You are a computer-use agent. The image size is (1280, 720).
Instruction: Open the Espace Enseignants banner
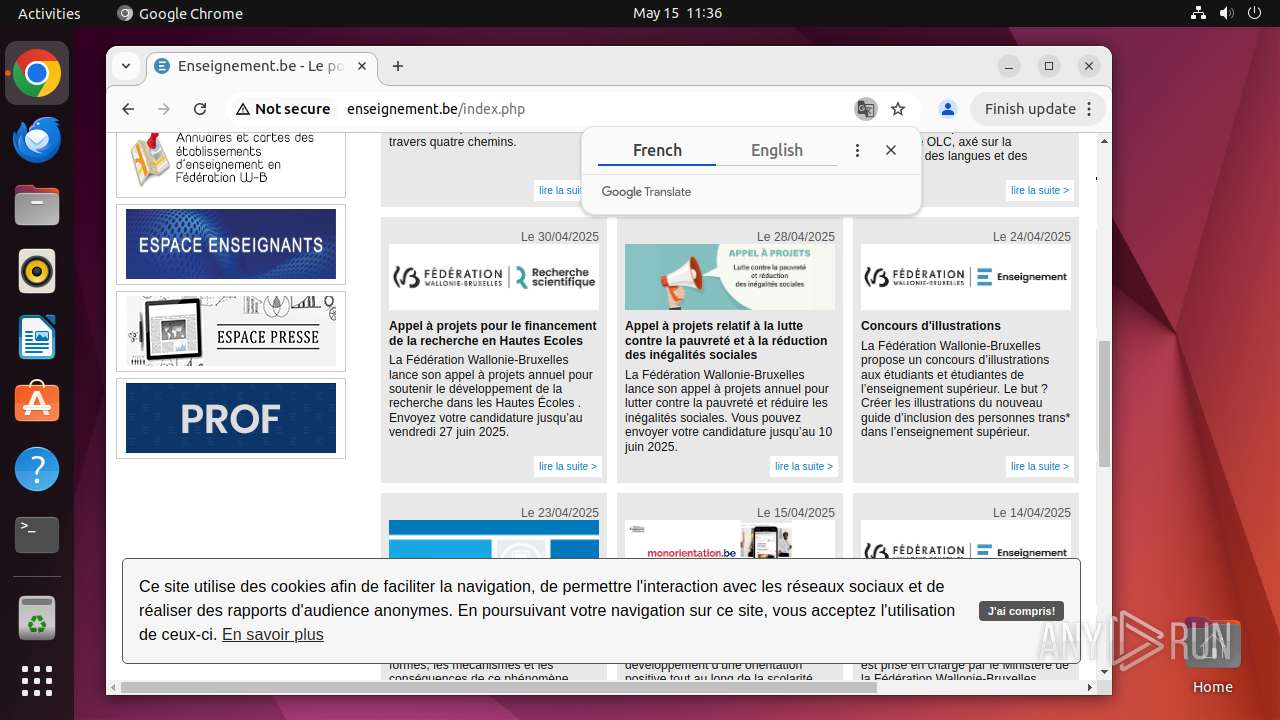pos(231,244)
